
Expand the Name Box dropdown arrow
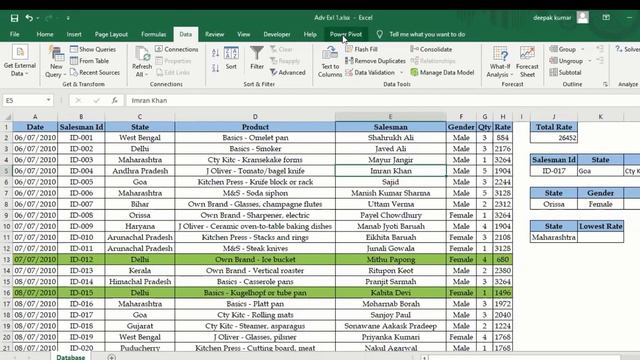click(x=48, y=100)
